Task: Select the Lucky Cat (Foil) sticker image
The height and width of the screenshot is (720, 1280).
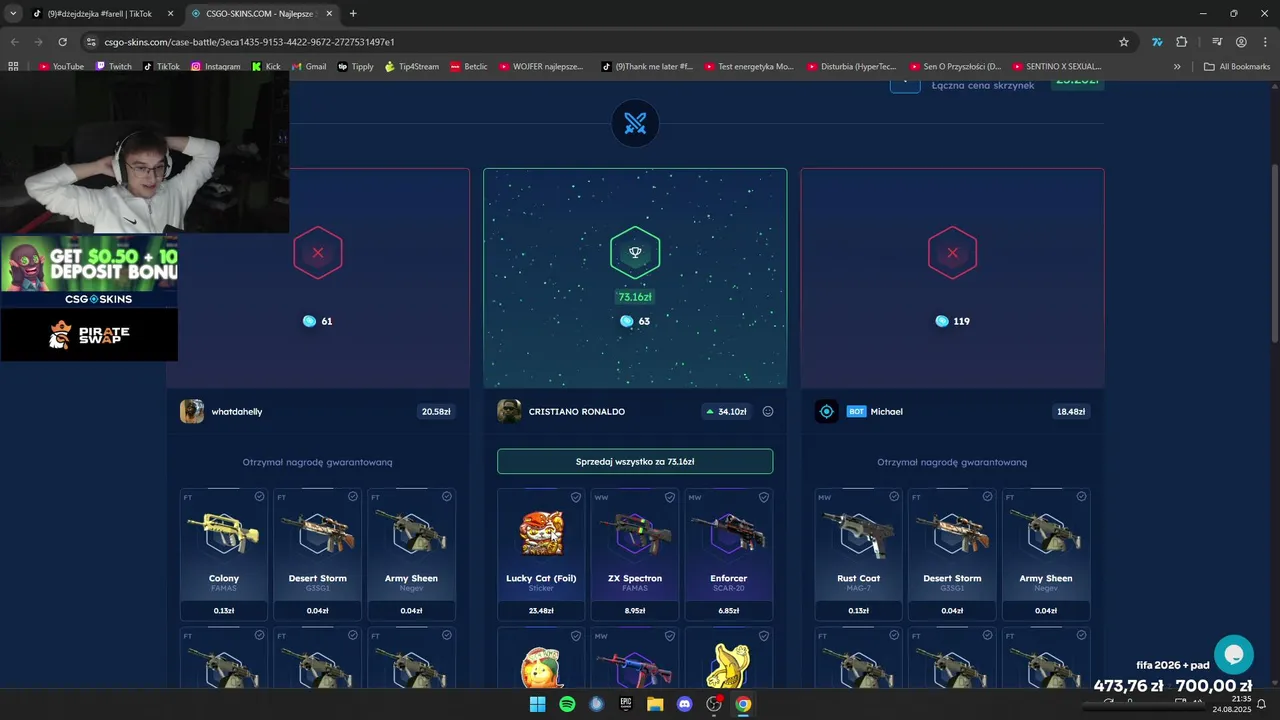Action: [541, 533]
